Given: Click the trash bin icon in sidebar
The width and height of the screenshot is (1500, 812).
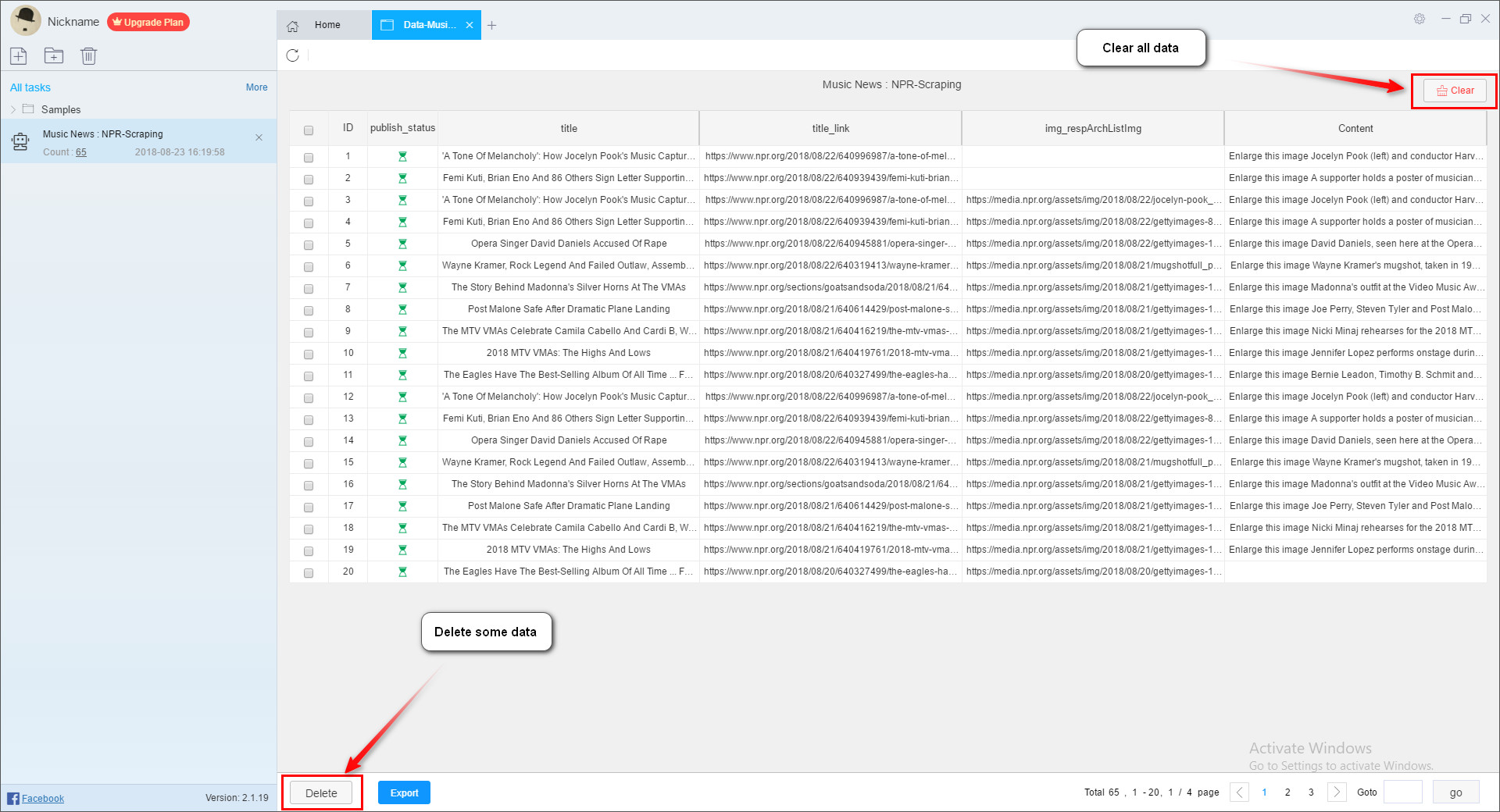Looking at the screenshot, I should click(89, 55).
